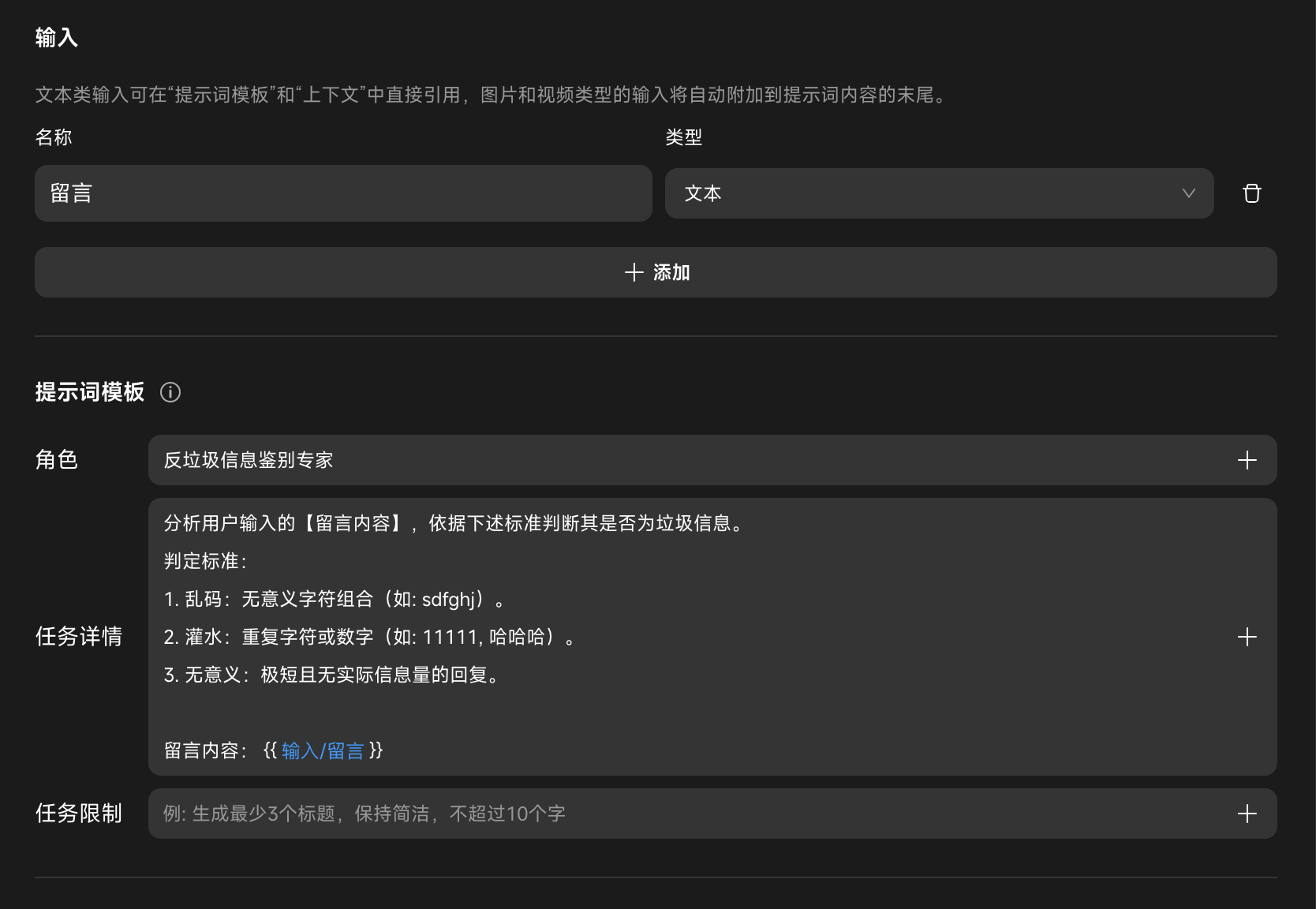Click the plus icon in the 任务详情 box

click(1247, 637)
